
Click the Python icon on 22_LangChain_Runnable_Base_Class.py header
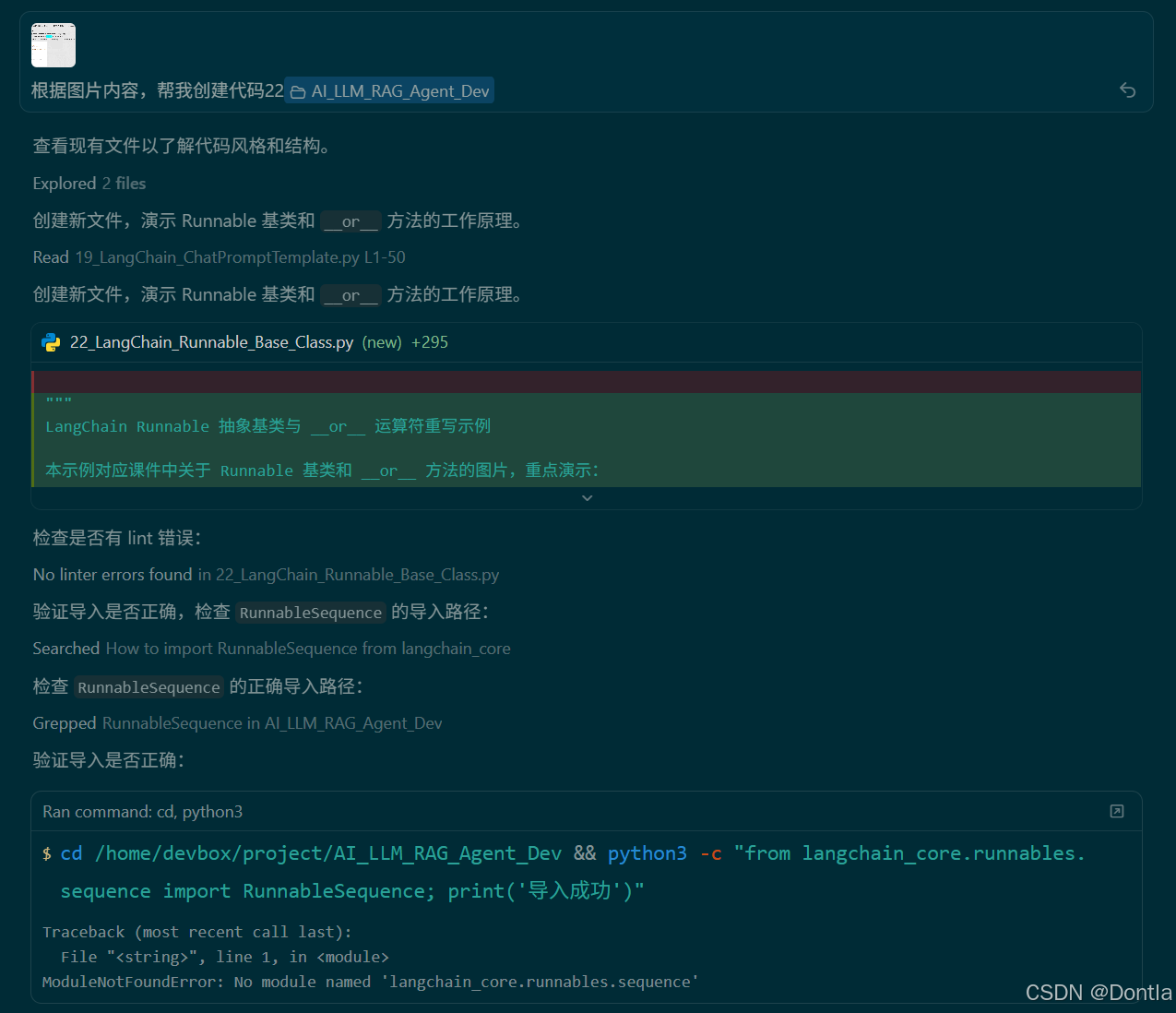51,342
